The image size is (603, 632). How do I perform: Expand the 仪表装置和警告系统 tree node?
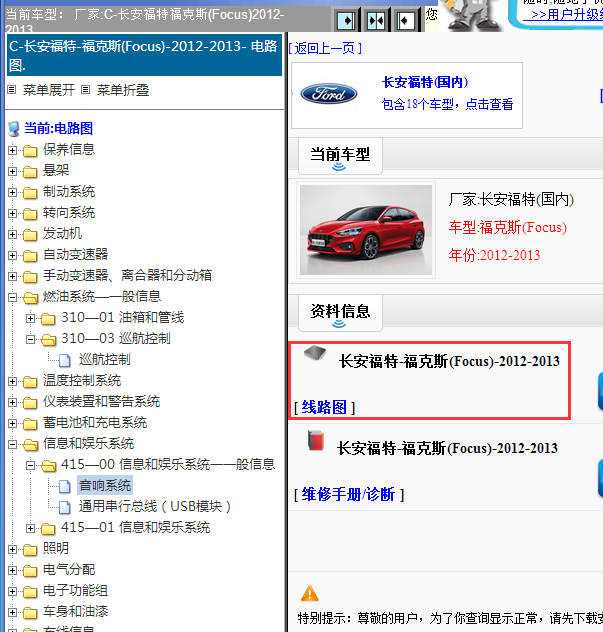(12, 402)
